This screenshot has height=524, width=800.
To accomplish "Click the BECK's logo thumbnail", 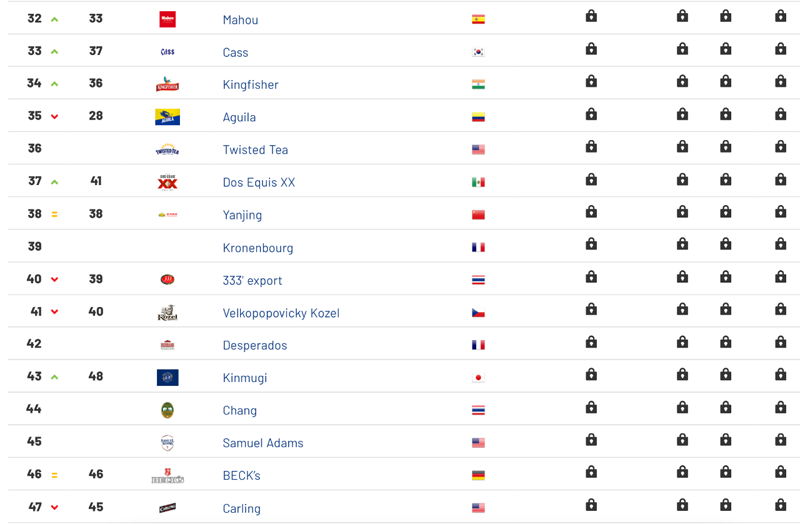I will pyautogui.click(x=167, y=476).
